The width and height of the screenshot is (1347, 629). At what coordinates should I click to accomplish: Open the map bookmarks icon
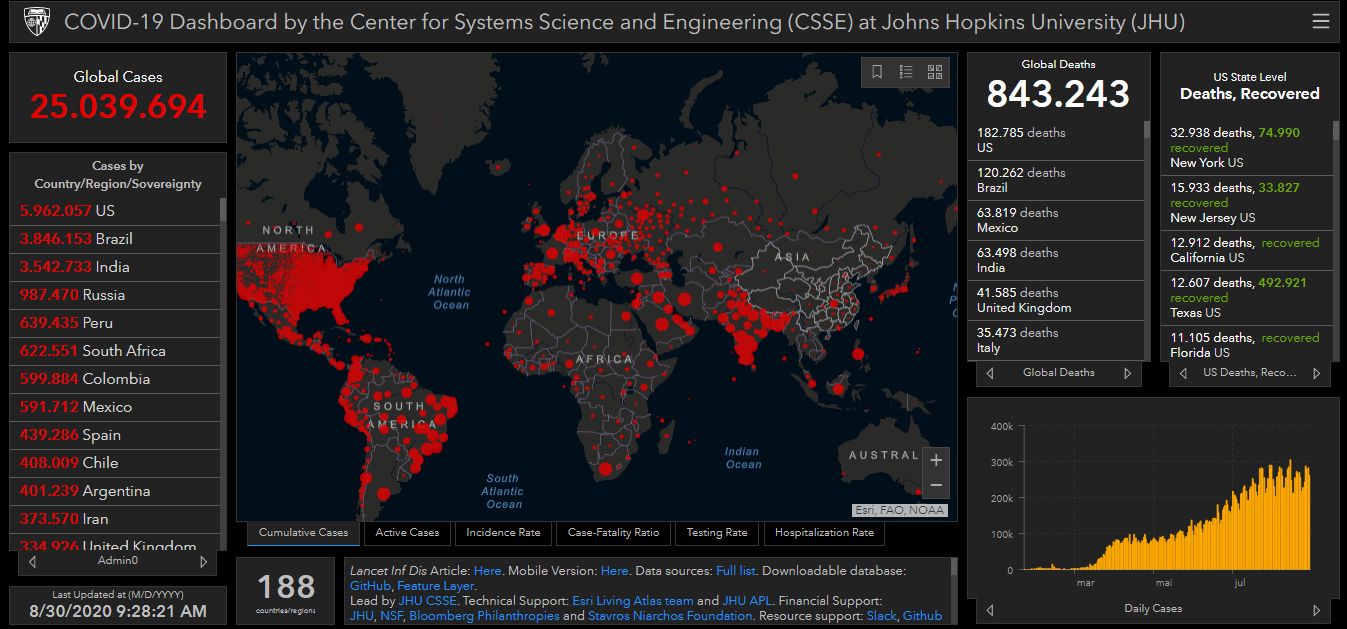(877, 72)
